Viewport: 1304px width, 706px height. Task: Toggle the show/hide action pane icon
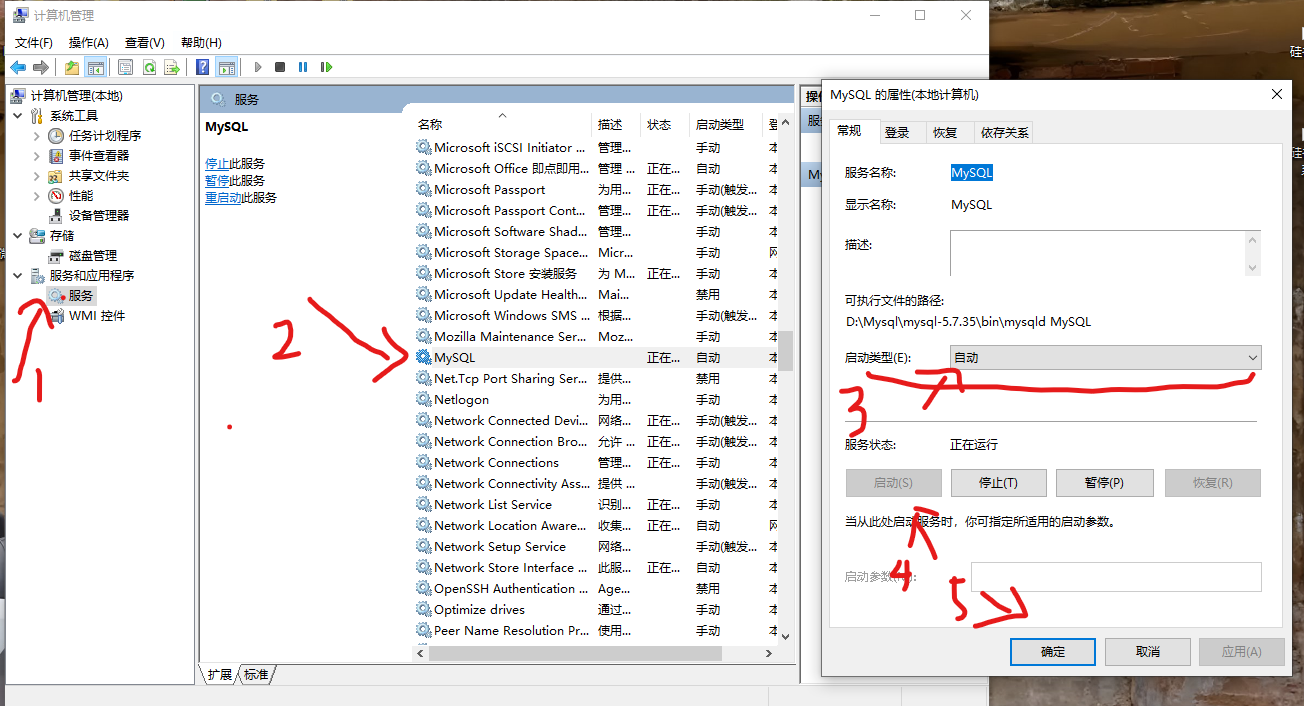coord(227,67)
